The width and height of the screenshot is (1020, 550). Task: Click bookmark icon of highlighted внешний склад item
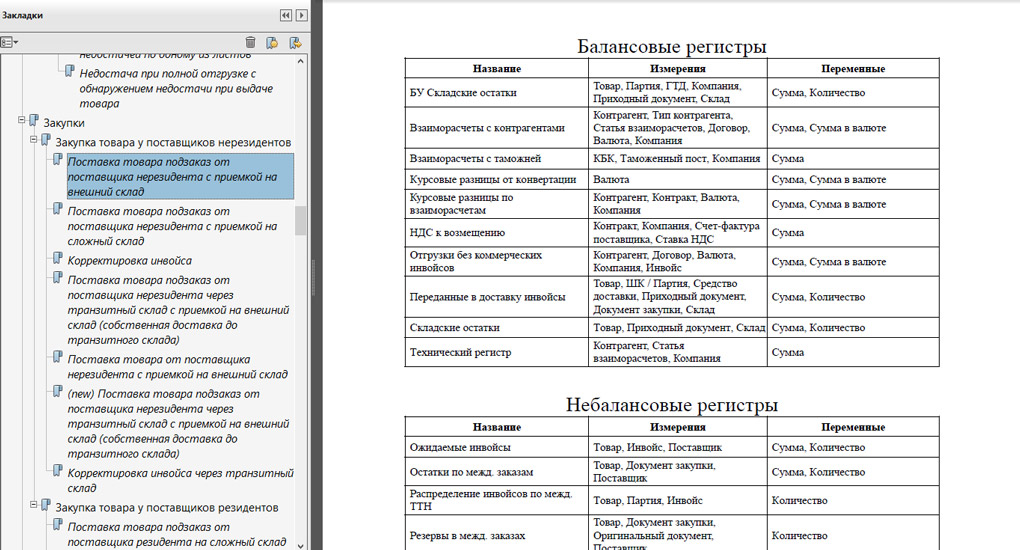click(x=58, y=159)
